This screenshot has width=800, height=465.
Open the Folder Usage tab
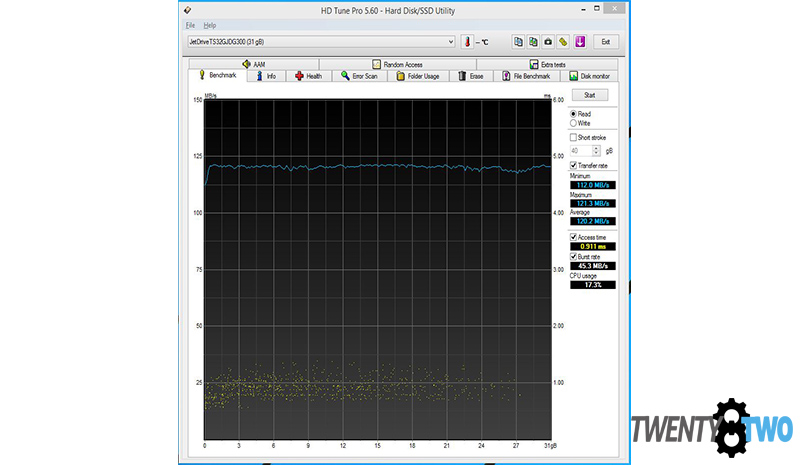tap(418, 76)
